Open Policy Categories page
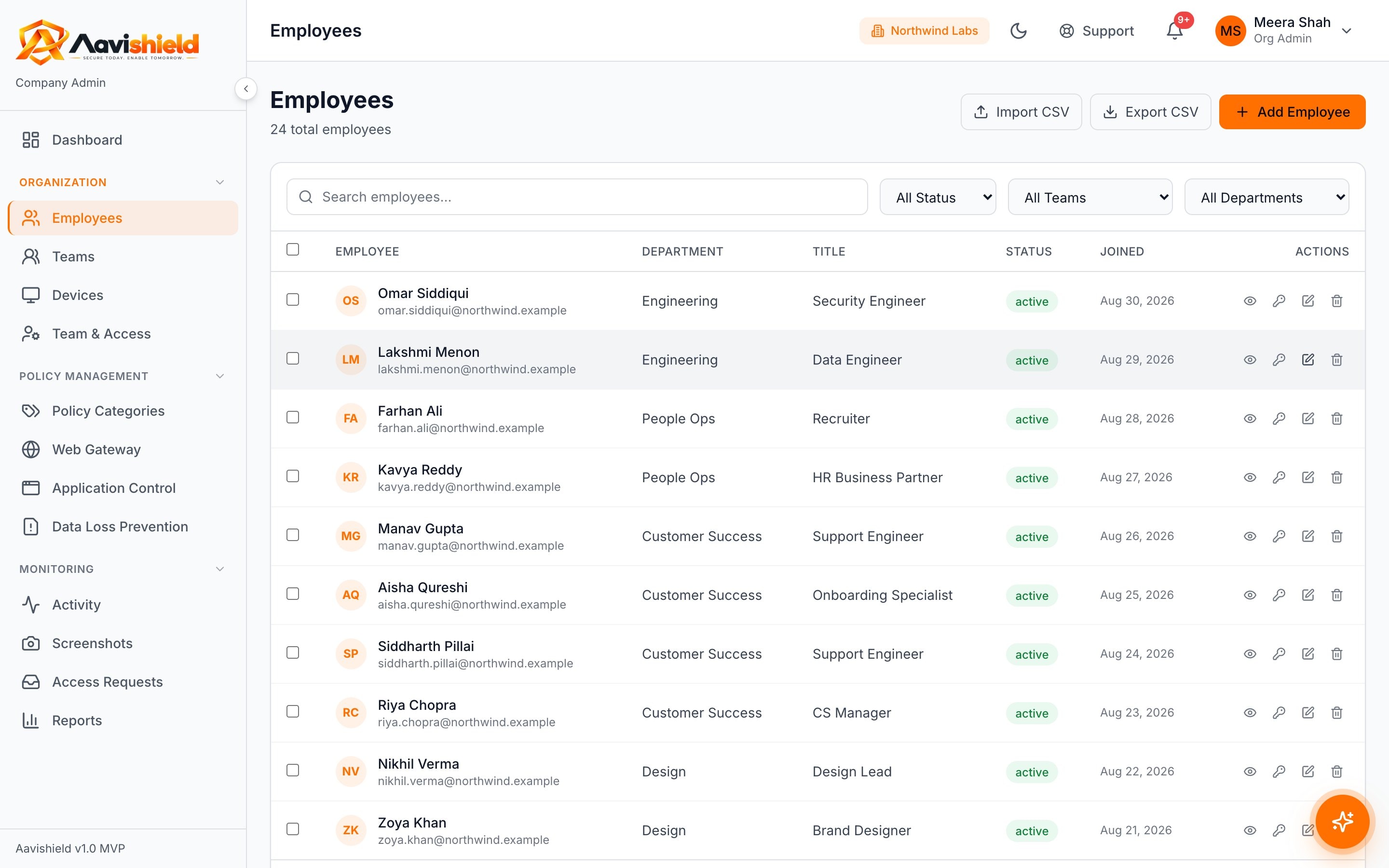Viewport: 1389px width, 868px height. [123, 411]
